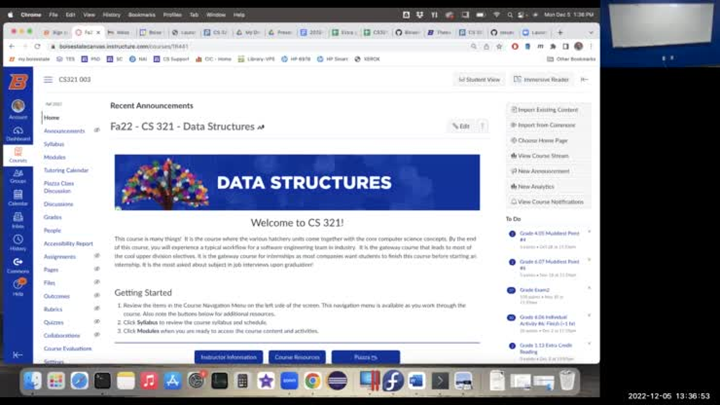This screenshot has height=405, width=720.
Task: Click the Student View button
Action: click(479, 79)
